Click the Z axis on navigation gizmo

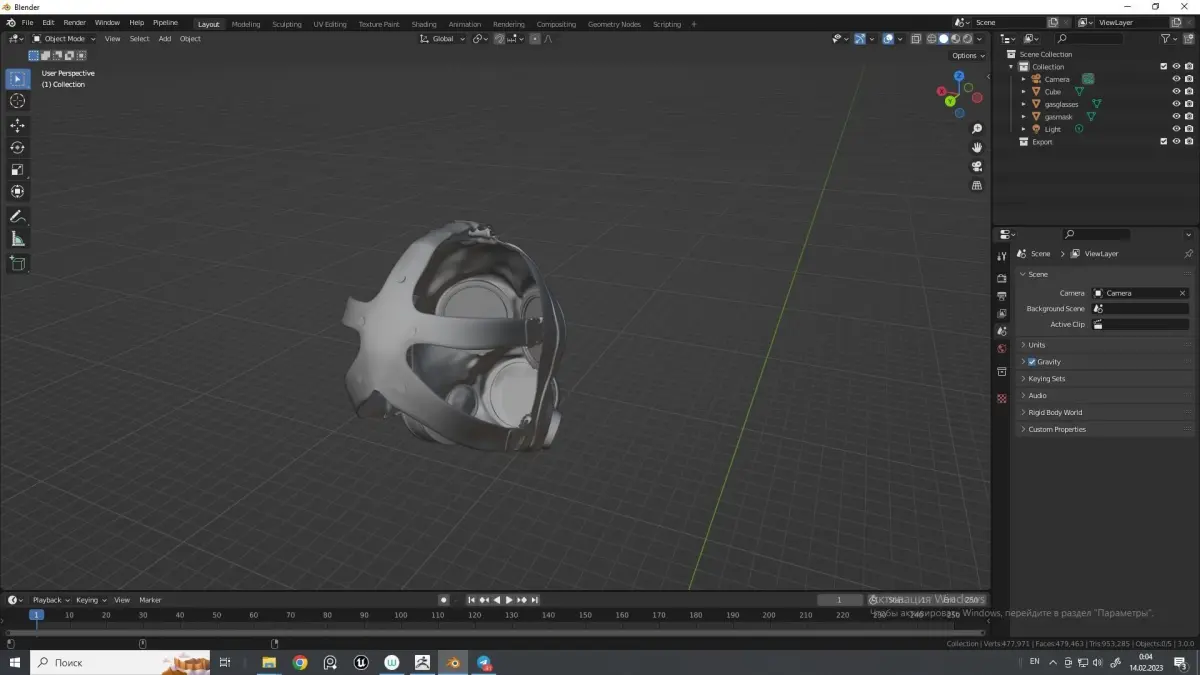tap(958, 76)
